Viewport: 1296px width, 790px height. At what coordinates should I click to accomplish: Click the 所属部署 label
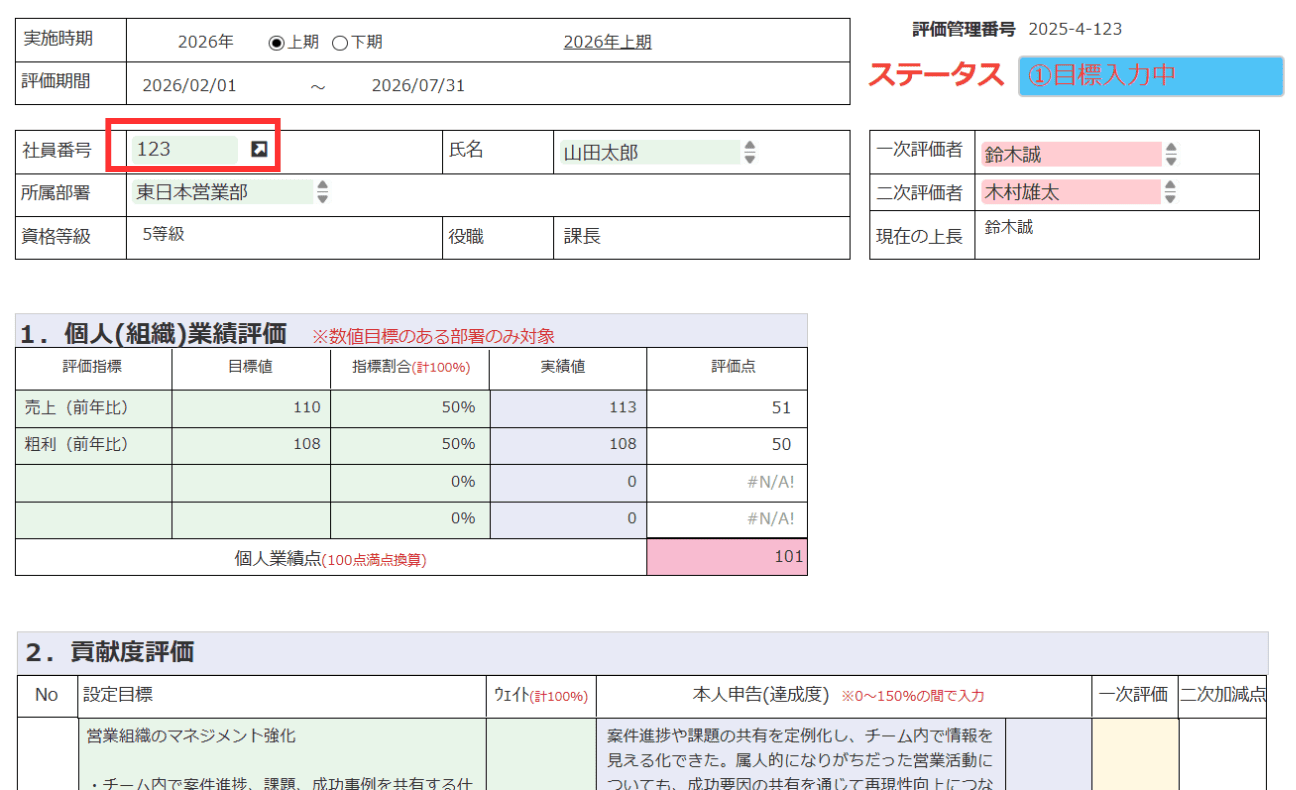coord(56,193)
